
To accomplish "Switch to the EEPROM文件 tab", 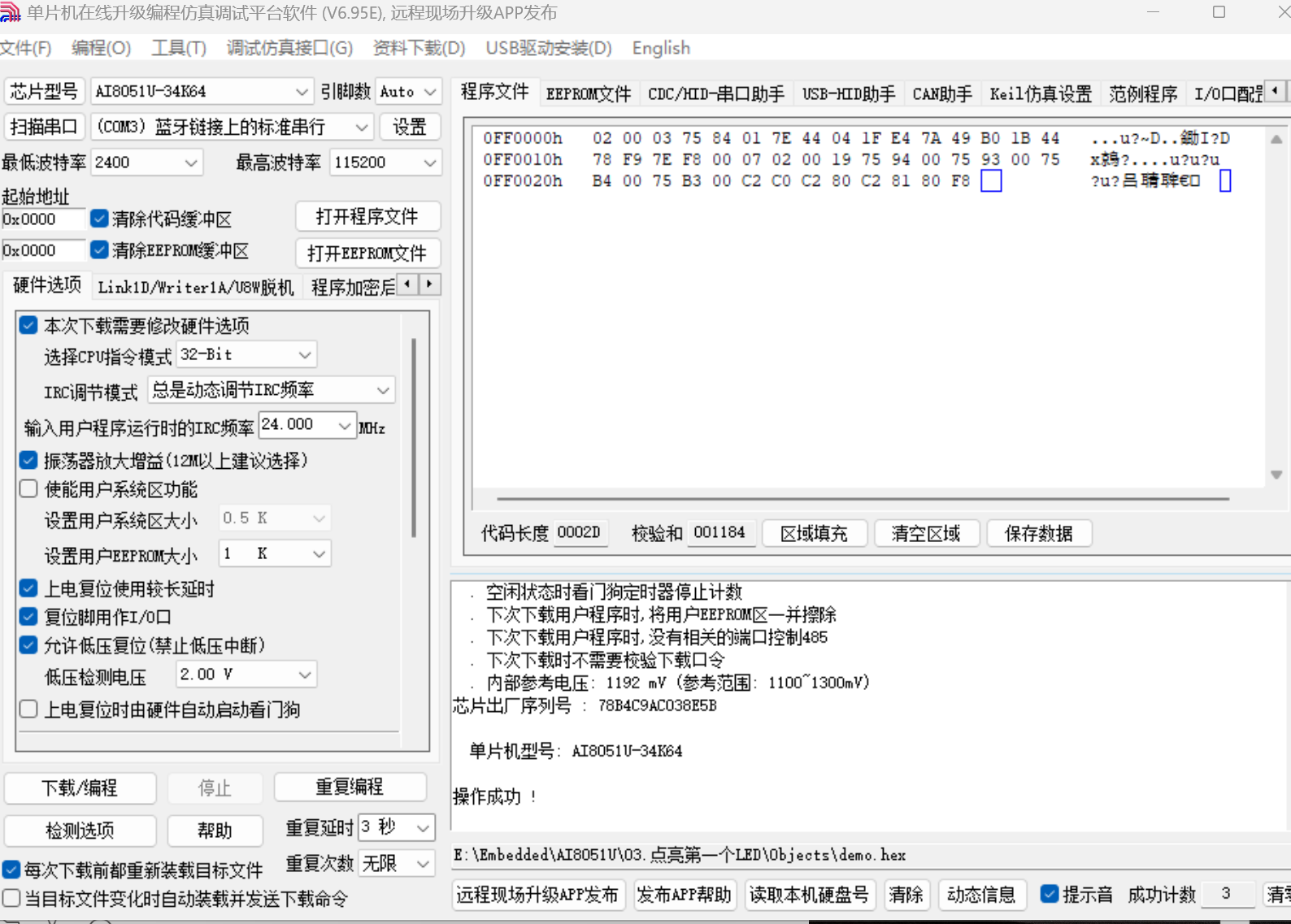I will [x=589, y=94].
